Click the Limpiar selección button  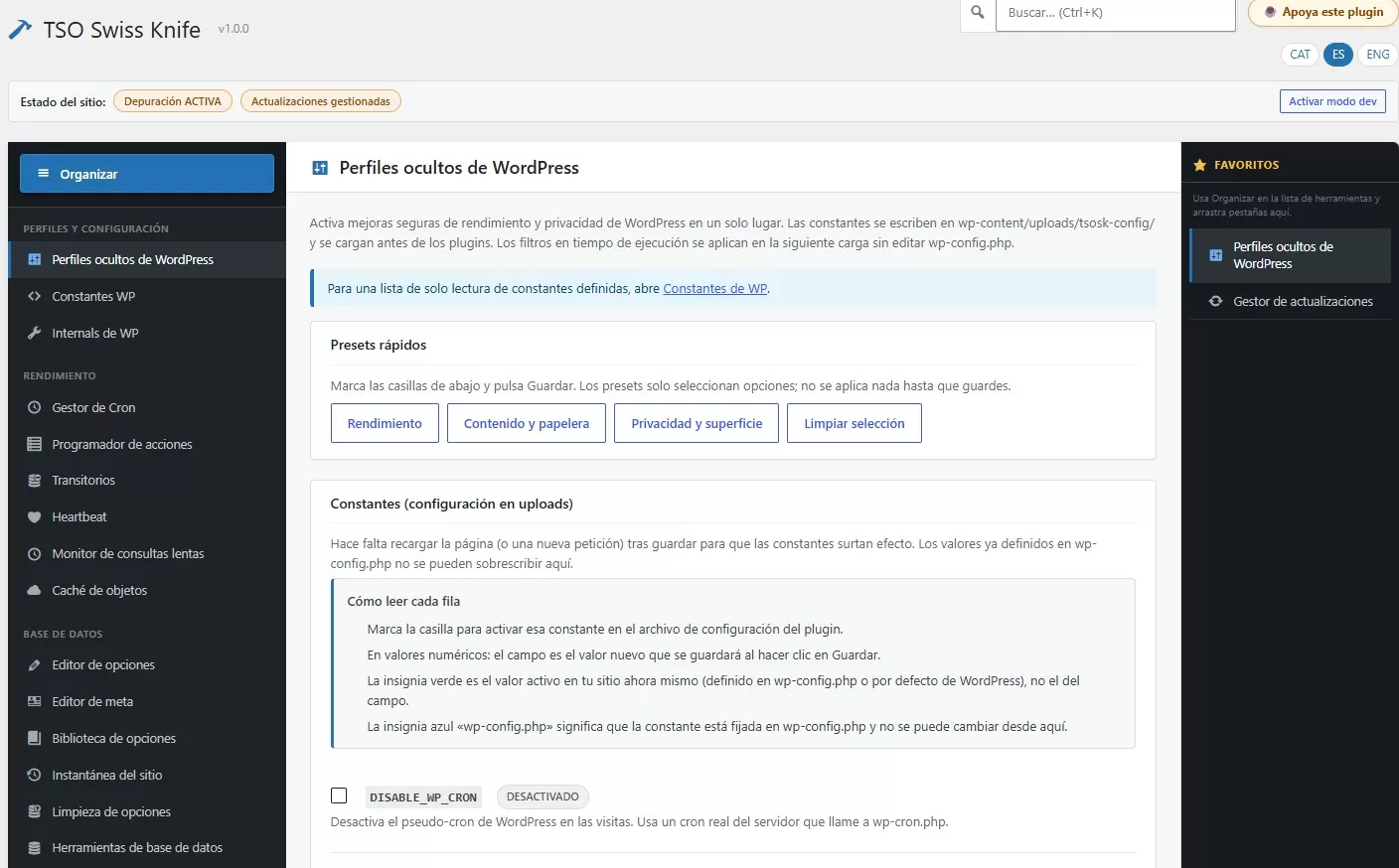pos(855,423)
